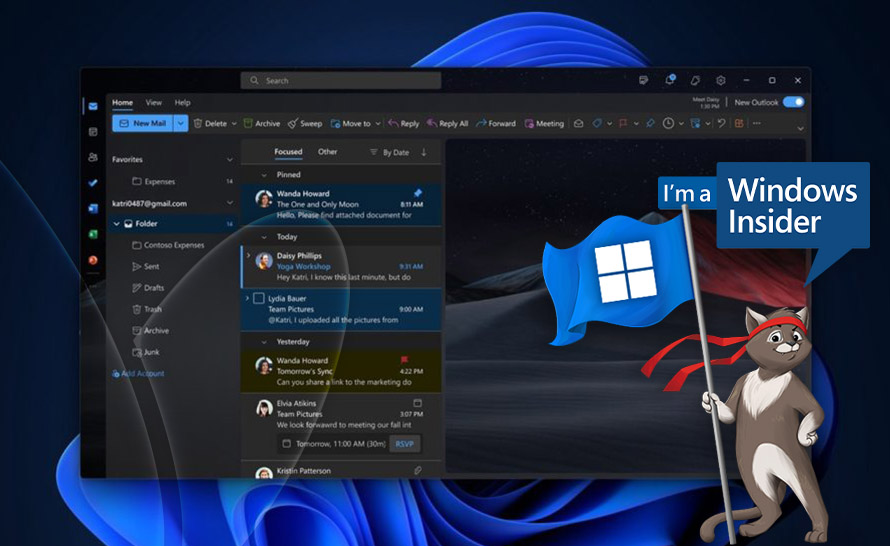
Task: Open Mail in the left app rail
Action: tap(93, 106)
